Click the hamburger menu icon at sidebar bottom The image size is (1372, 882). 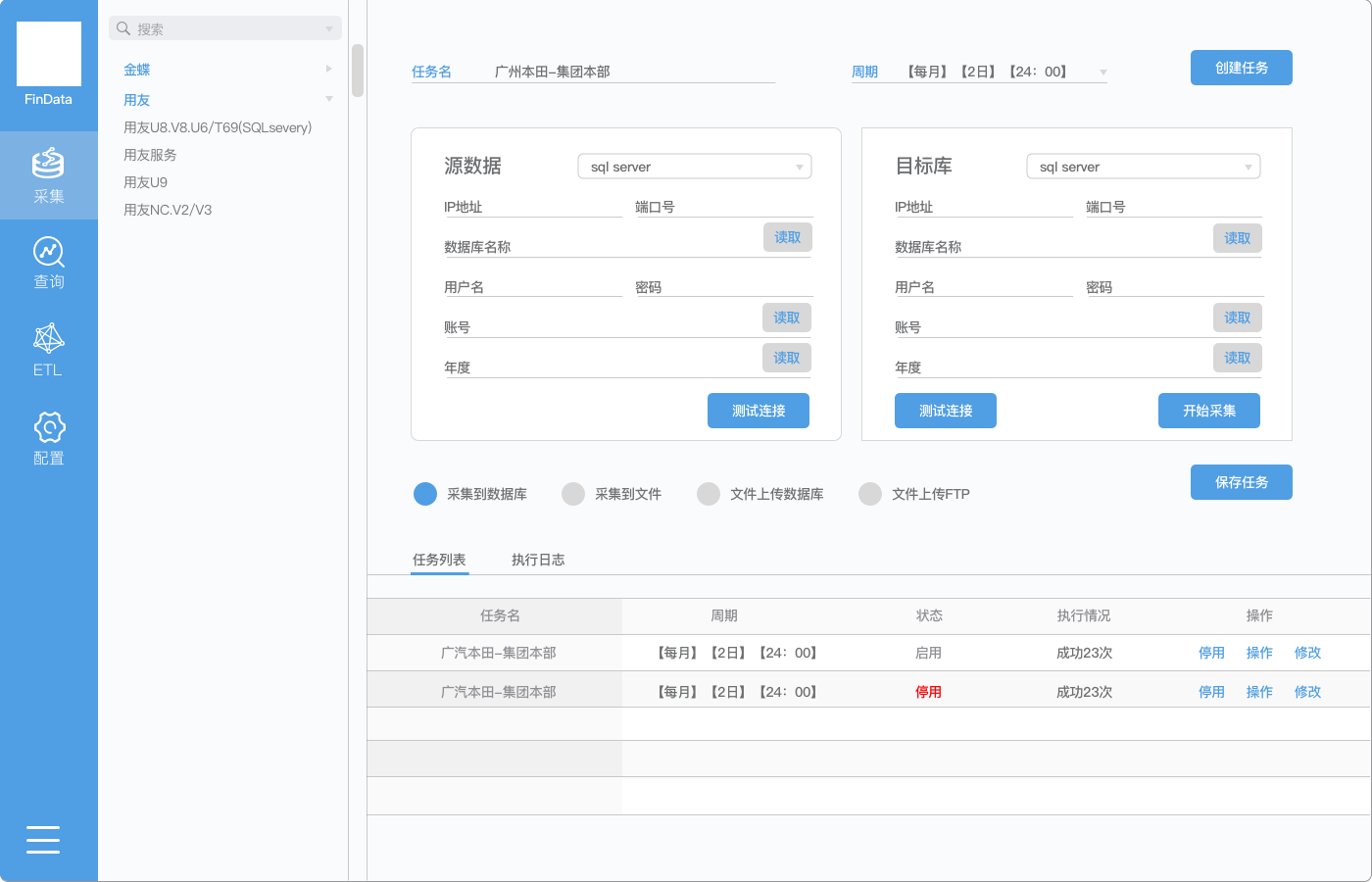click(43, 840)
